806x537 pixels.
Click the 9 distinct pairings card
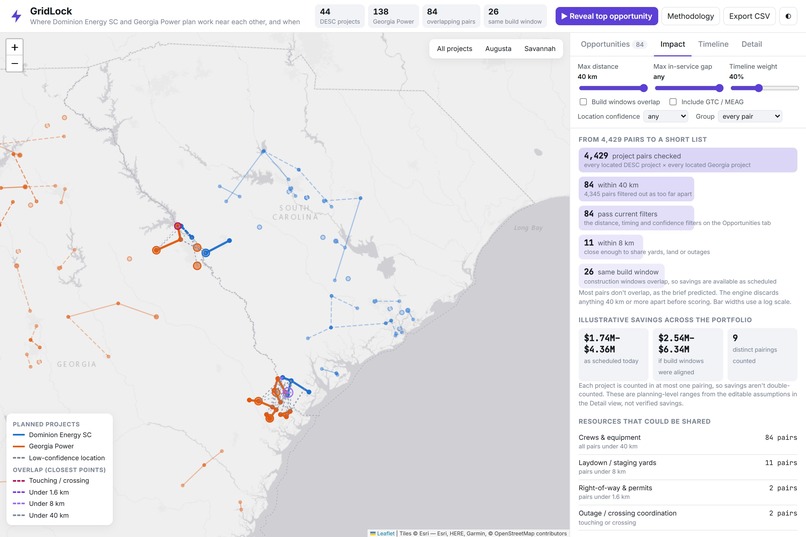click(x=762, y=355)
